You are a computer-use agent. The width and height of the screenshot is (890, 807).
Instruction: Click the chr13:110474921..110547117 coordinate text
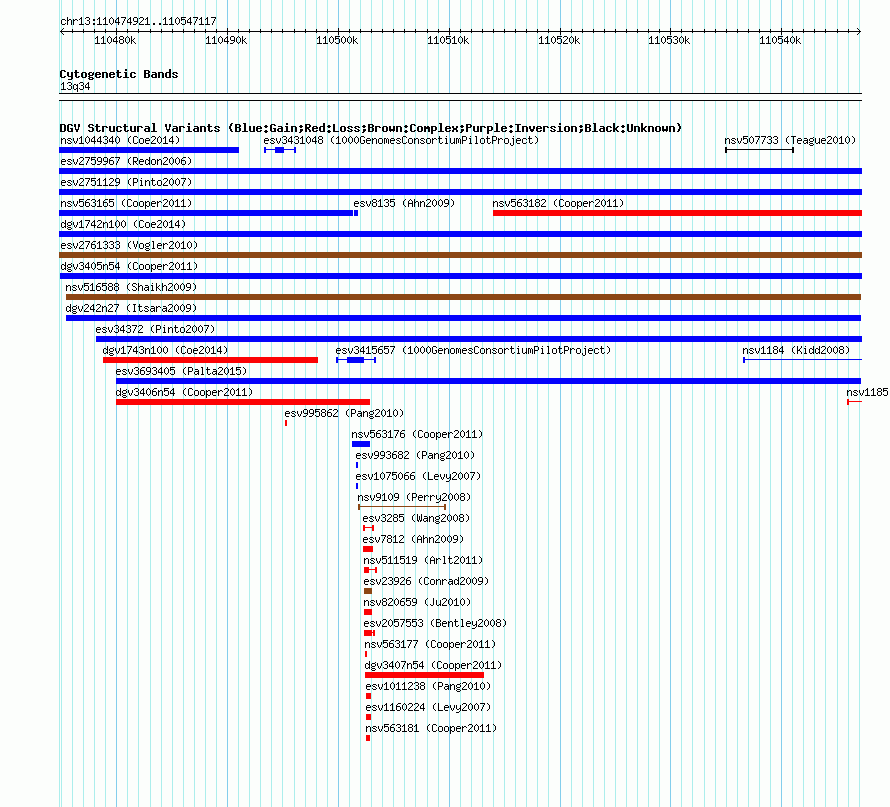(x=138, y=22)
